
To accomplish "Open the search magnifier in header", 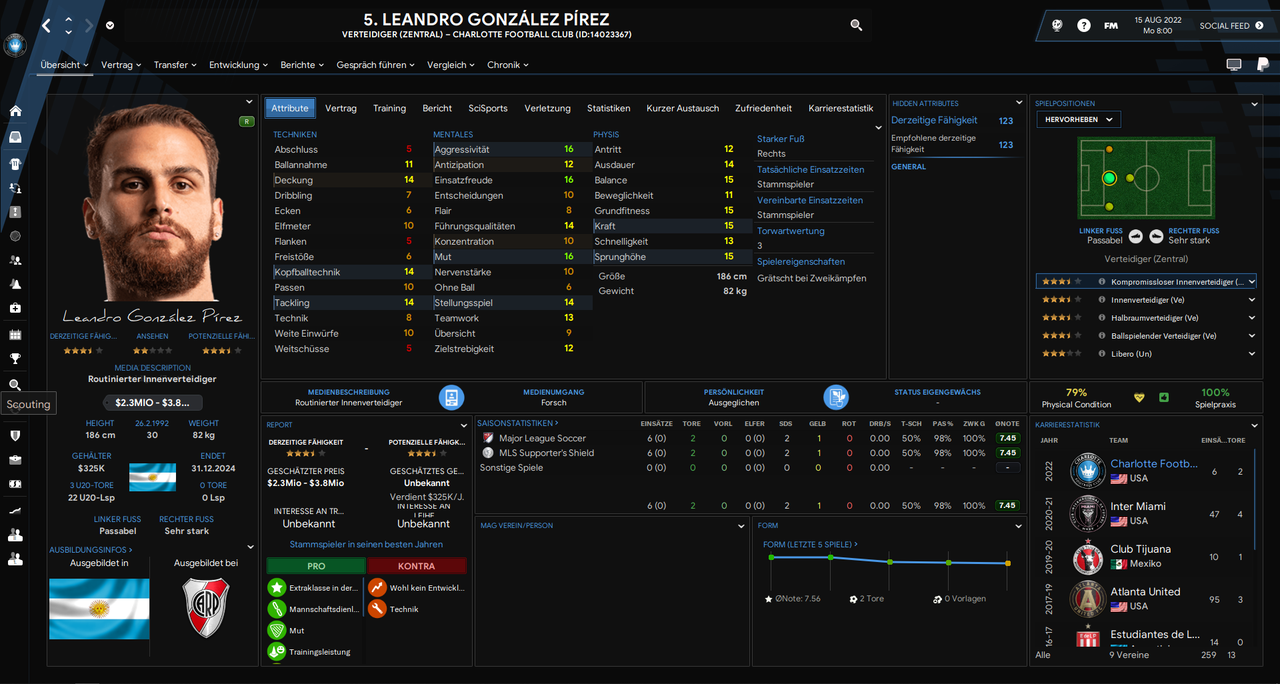I will (x=856, y=25).
